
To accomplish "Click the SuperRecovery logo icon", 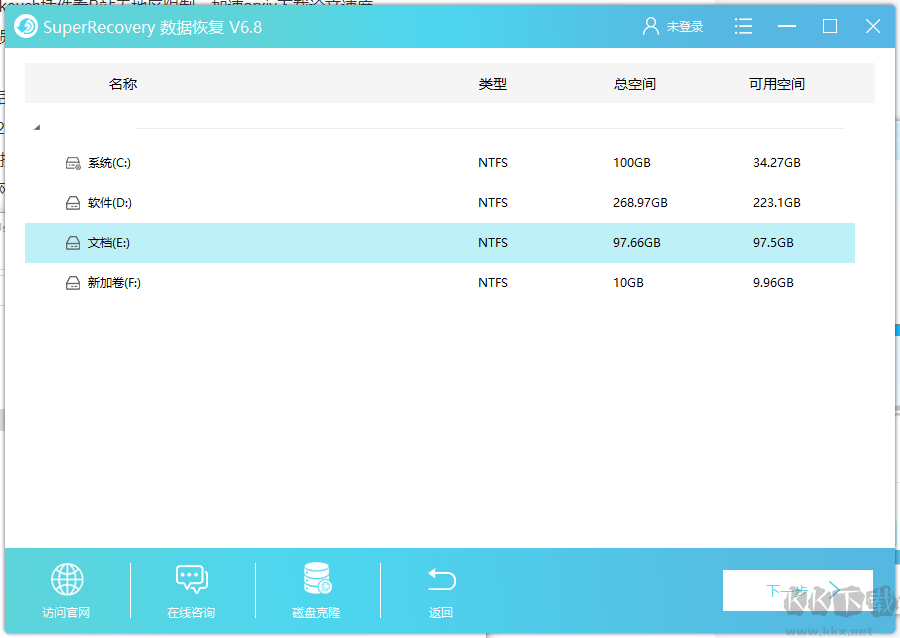I will click(26, 26).
